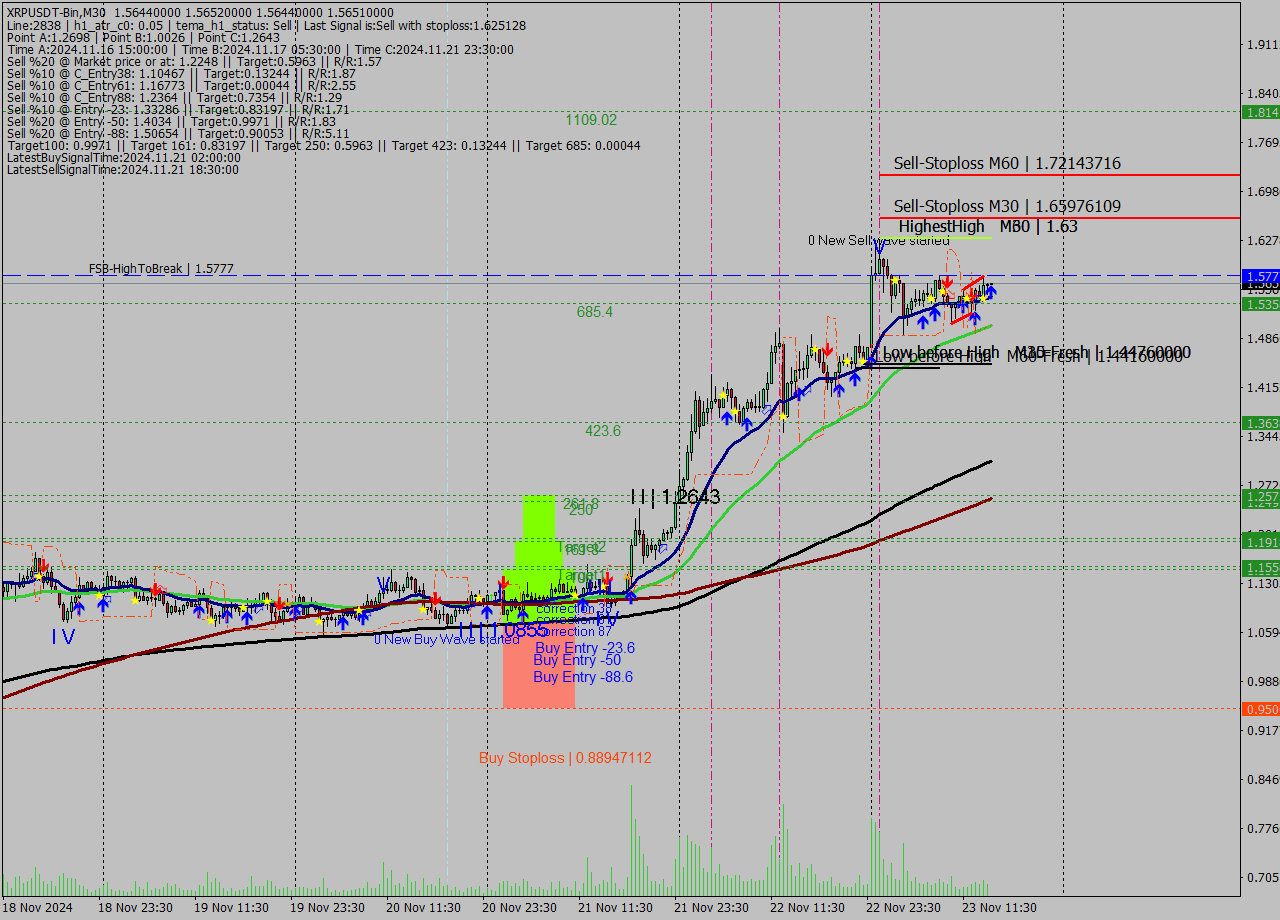
Task: Click the 'Sell %10 @ C_Entry61: 1.16773' line
Action: tap(181, 86)
